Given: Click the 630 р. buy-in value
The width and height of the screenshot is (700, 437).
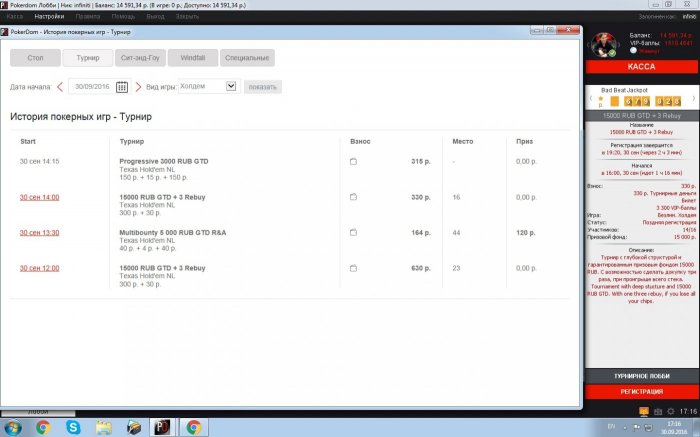Looking at the screenshot, I should coord(421,268).
